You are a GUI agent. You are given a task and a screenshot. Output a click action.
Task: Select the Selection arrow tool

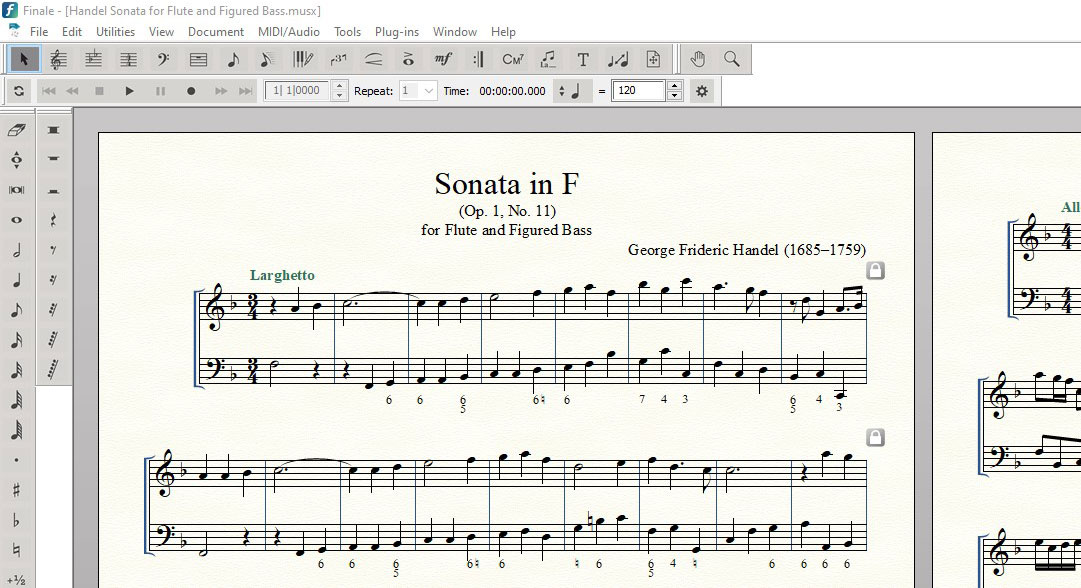(24, 59)
